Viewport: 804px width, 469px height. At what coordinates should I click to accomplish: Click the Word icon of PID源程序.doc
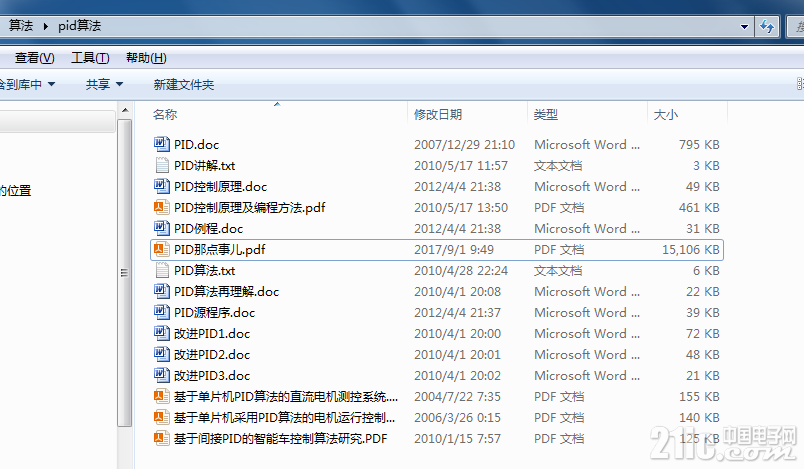[x=162, y=312]
